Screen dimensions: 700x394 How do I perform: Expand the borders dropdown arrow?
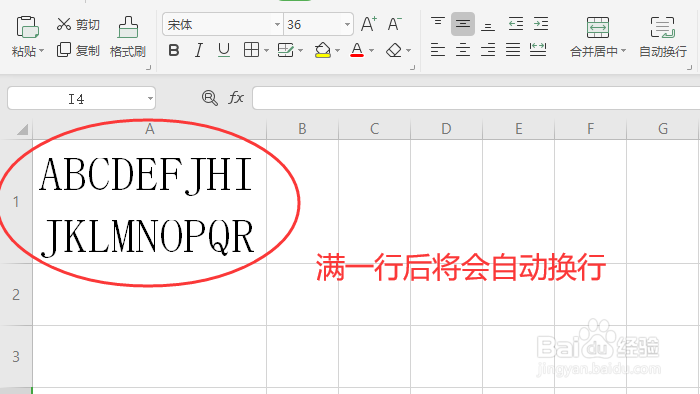[267, 51]
